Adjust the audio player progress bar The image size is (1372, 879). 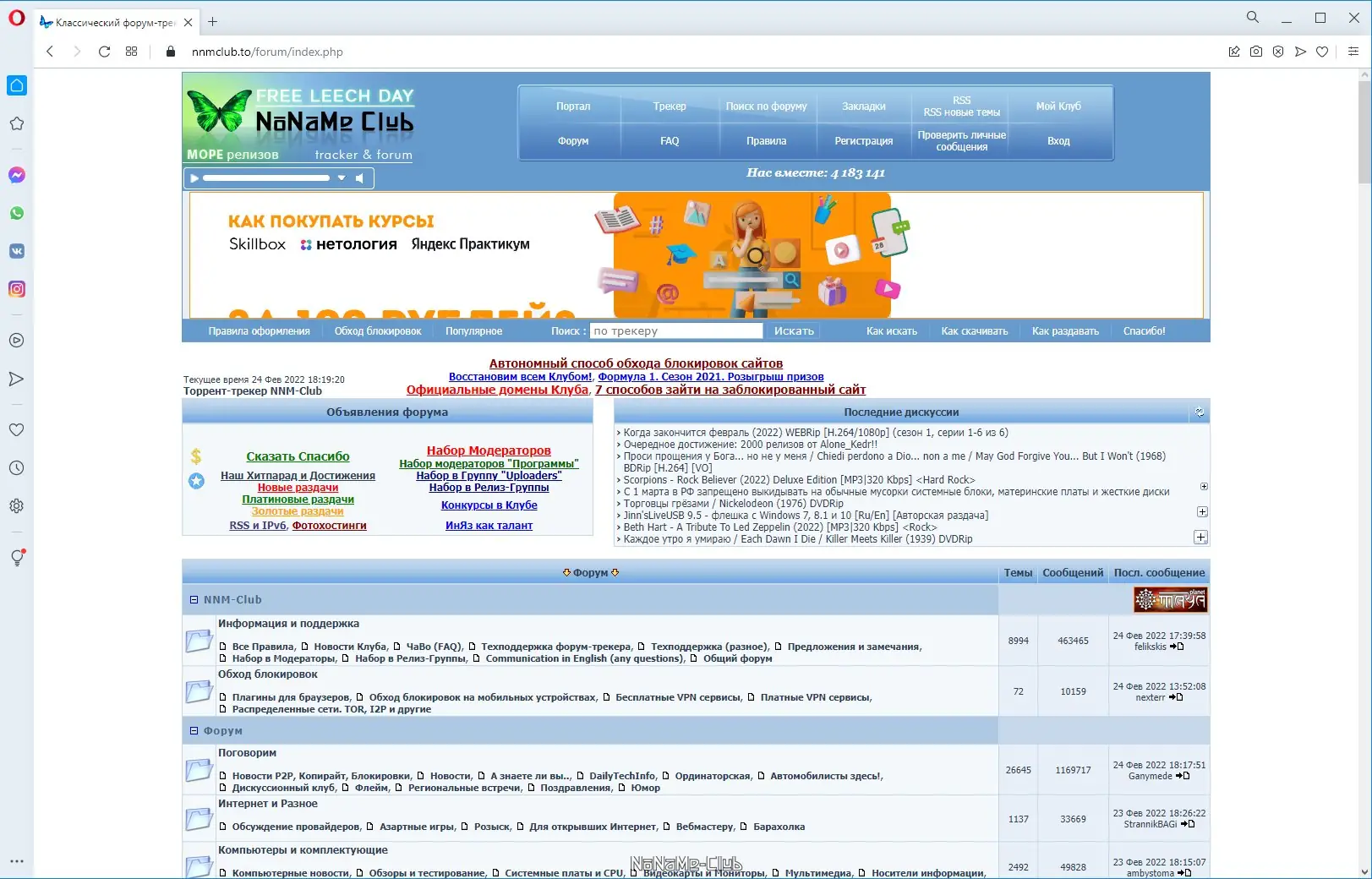point(266,178)
